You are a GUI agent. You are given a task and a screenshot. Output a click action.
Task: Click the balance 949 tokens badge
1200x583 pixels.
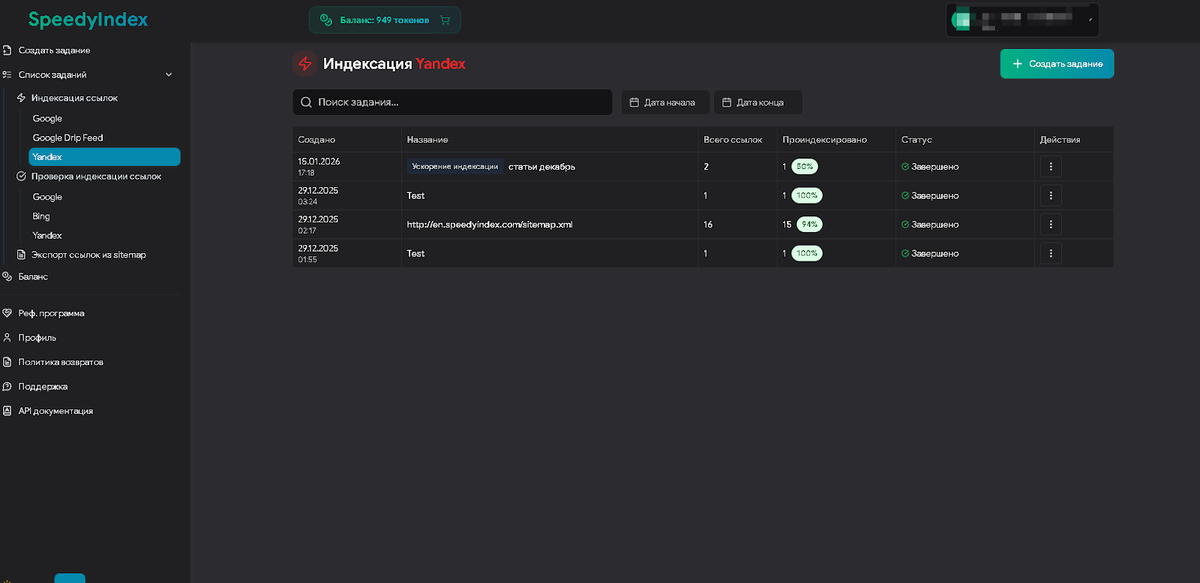(x=385, y=20)
